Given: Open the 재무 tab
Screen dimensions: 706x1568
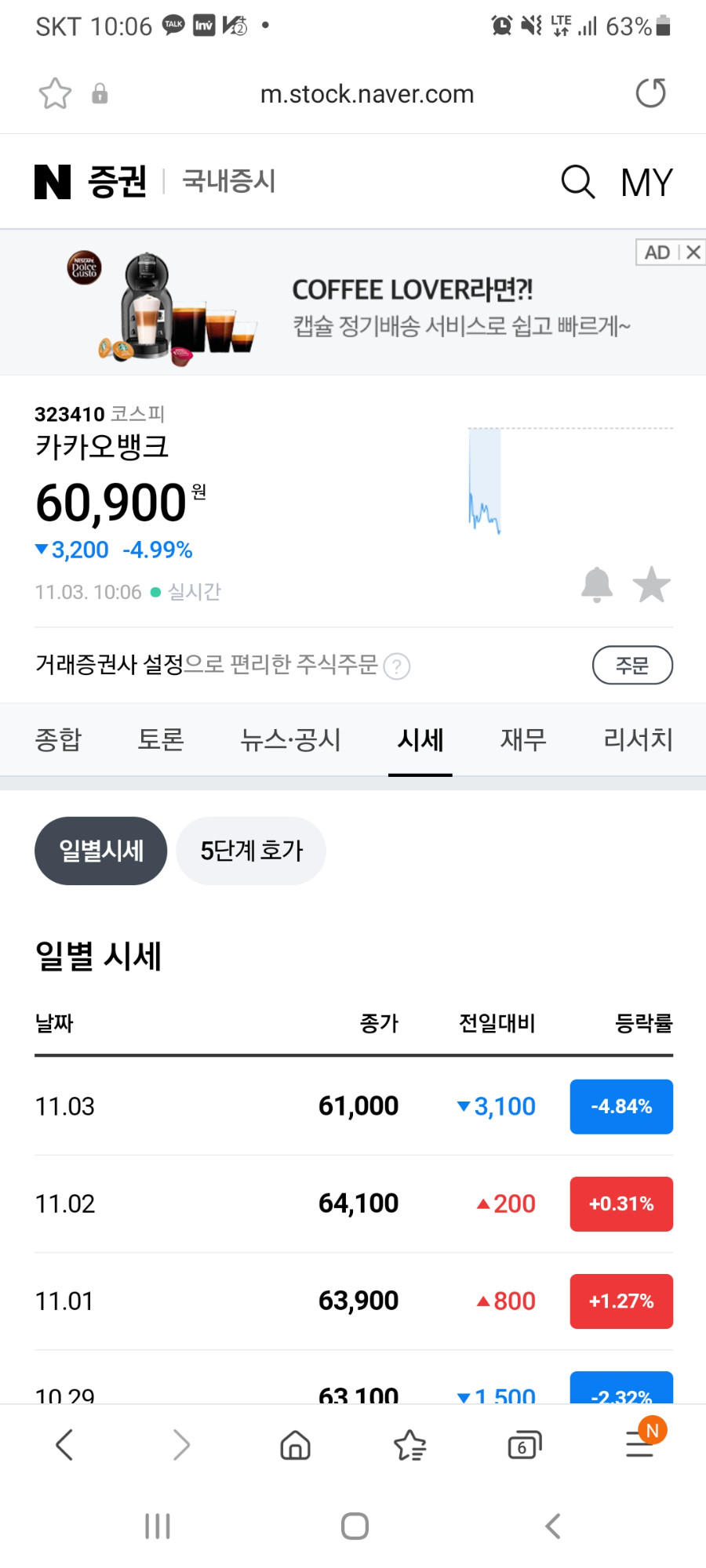Looking at the screenshot, I should (x=523, y=739).
